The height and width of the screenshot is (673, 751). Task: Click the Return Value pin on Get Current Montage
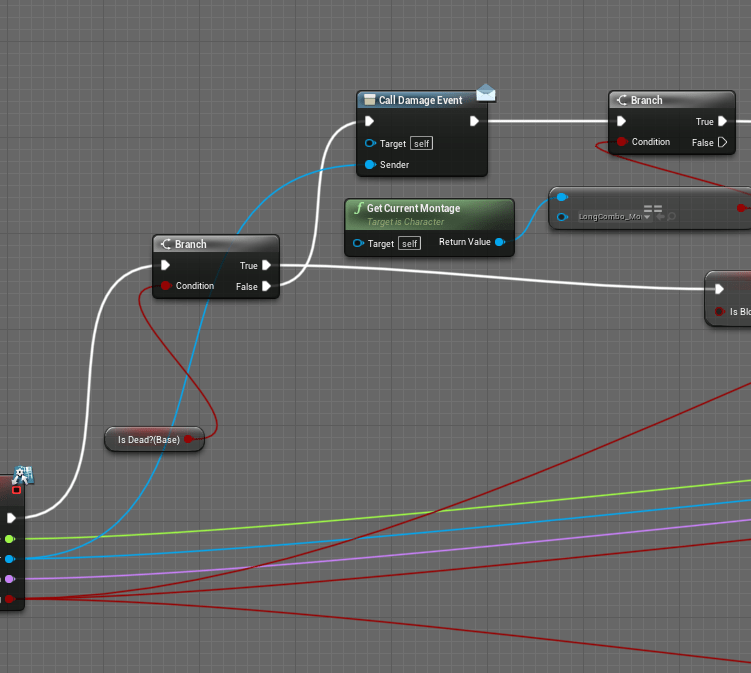(500, 242)
